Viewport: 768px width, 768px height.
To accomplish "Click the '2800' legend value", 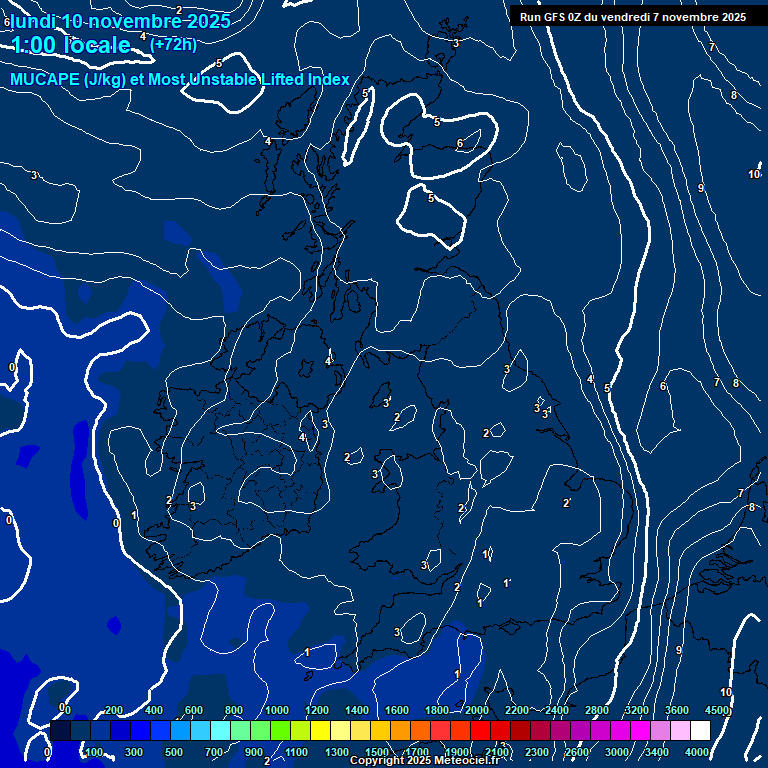I will (x=597, y=710).
